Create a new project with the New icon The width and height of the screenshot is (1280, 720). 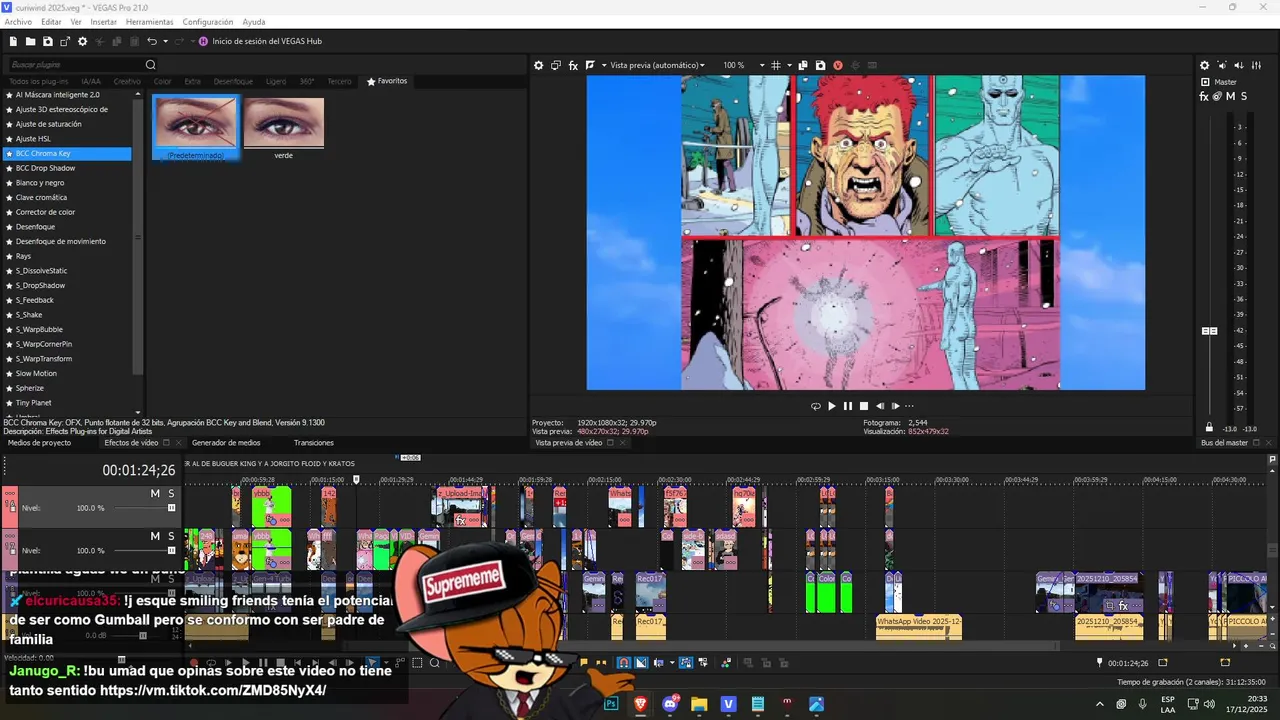13,41
